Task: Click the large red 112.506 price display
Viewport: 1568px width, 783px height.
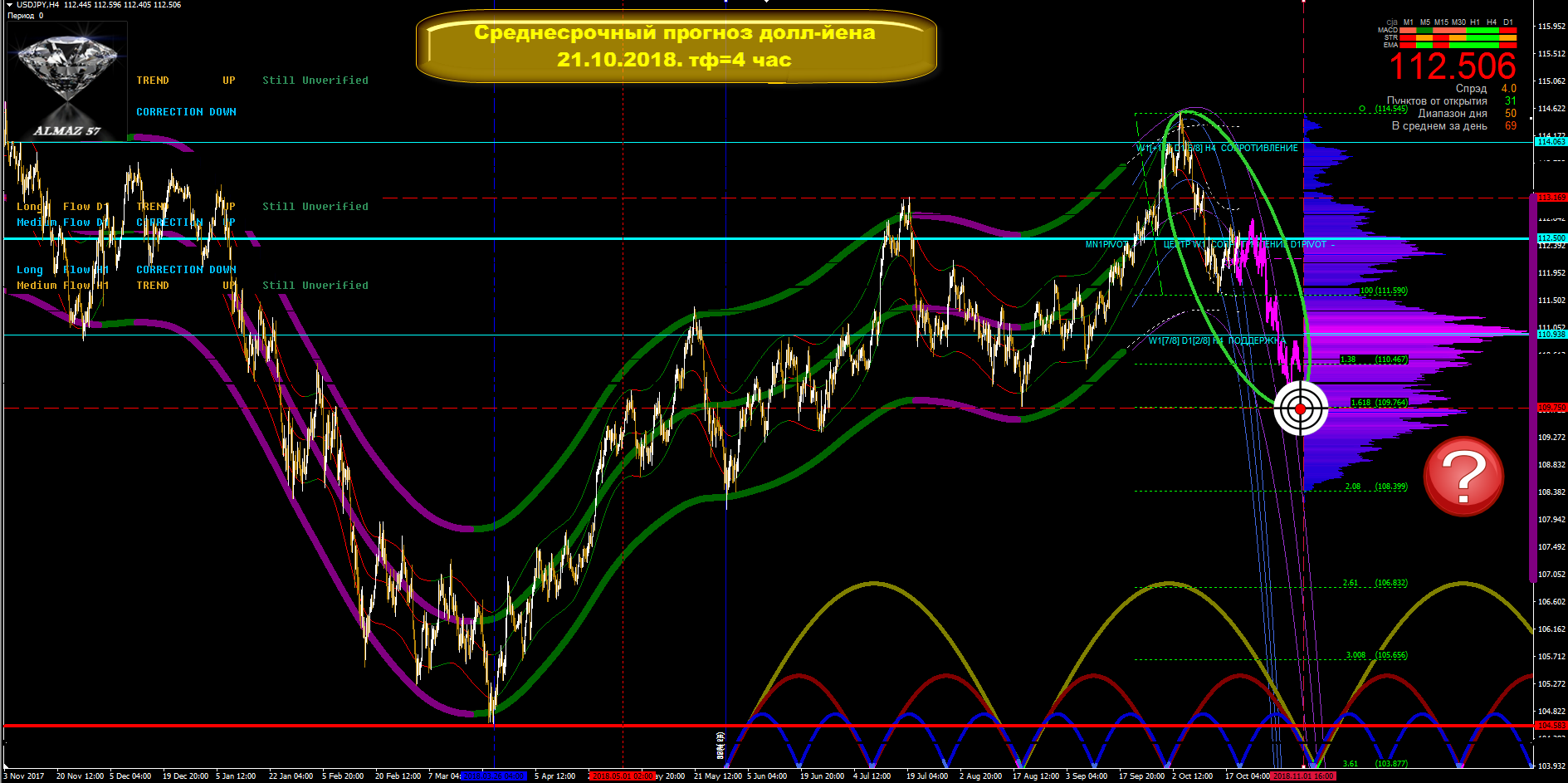Action: 1452,67
